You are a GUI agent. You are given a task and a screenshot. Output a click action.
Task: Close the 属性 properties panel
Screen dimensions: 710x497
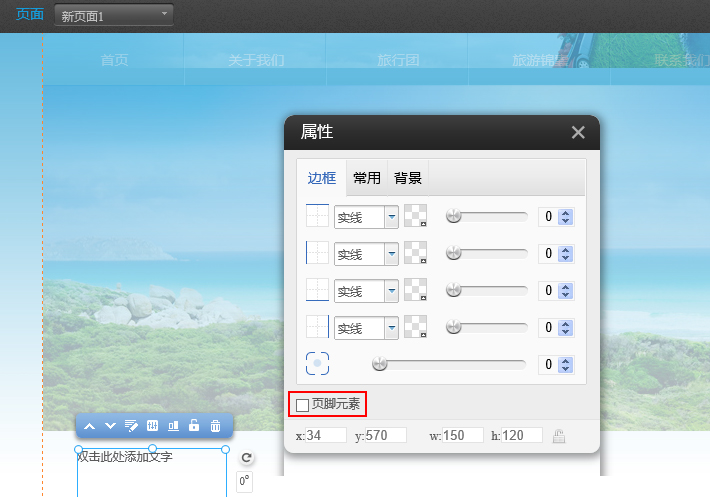578,132
